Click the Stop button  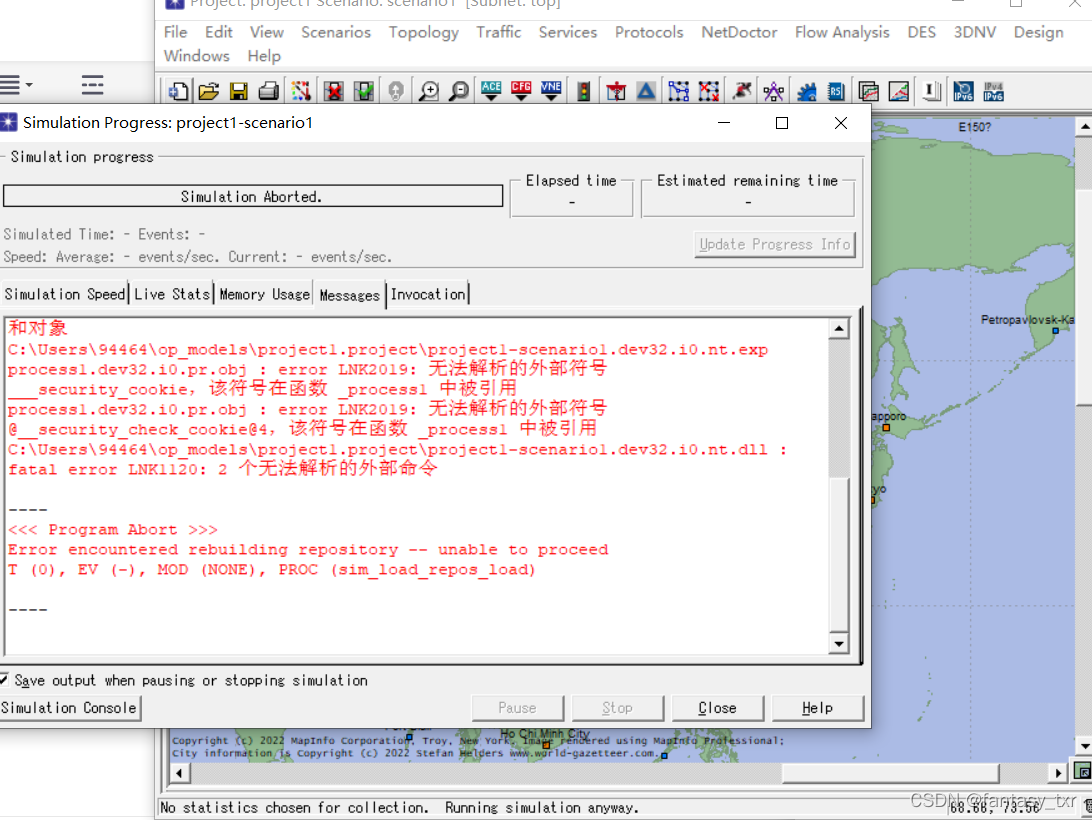tap(618, 708)
